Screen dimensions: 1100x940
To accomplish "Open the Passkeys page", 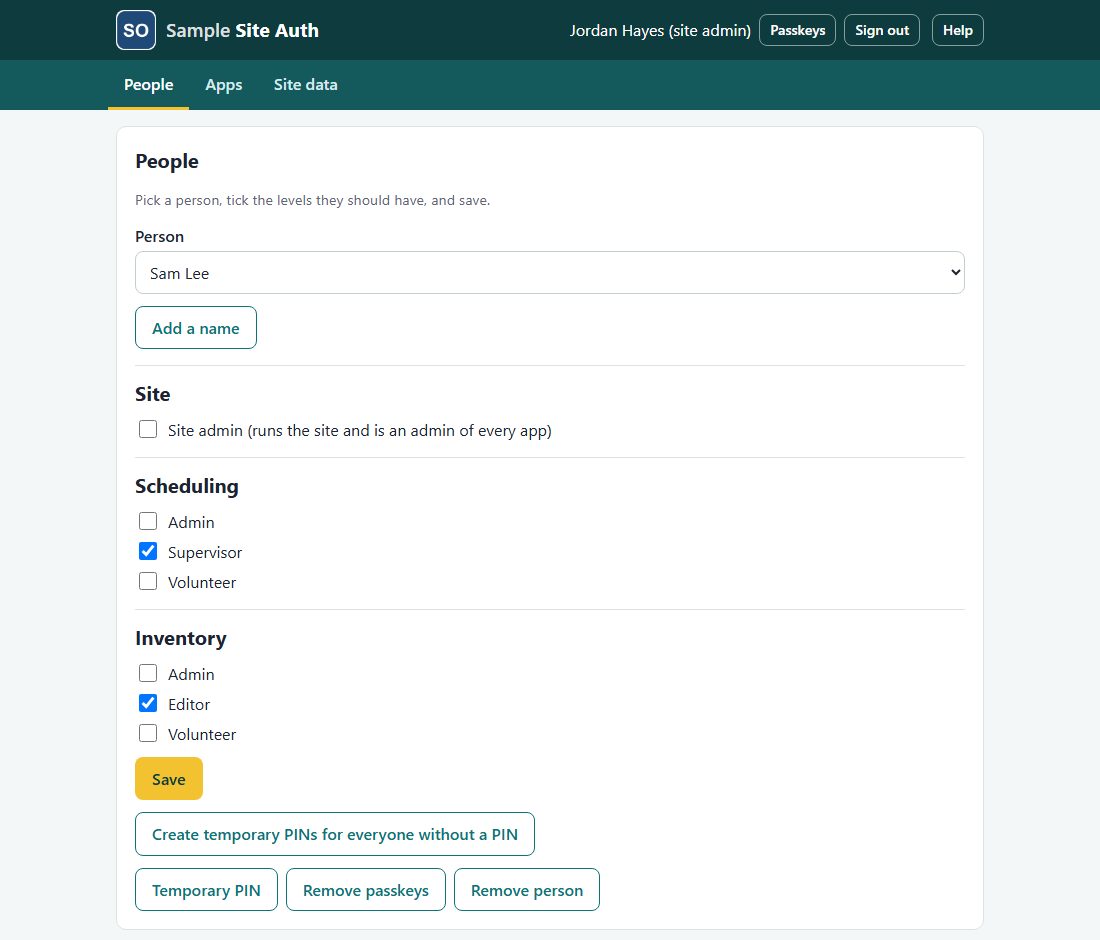I will [x=797, y=30].
